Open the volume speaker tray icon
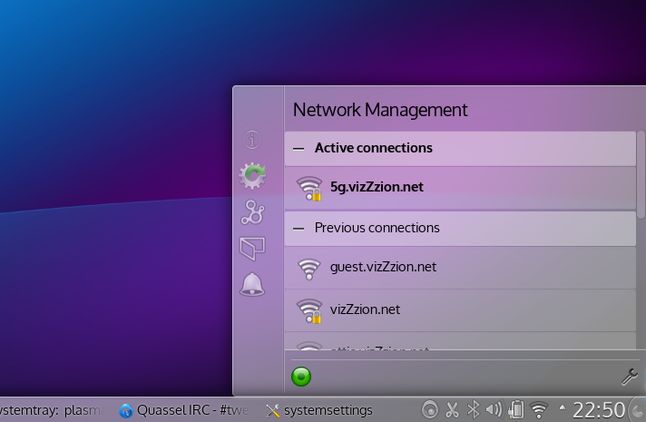 click(494, 410)
